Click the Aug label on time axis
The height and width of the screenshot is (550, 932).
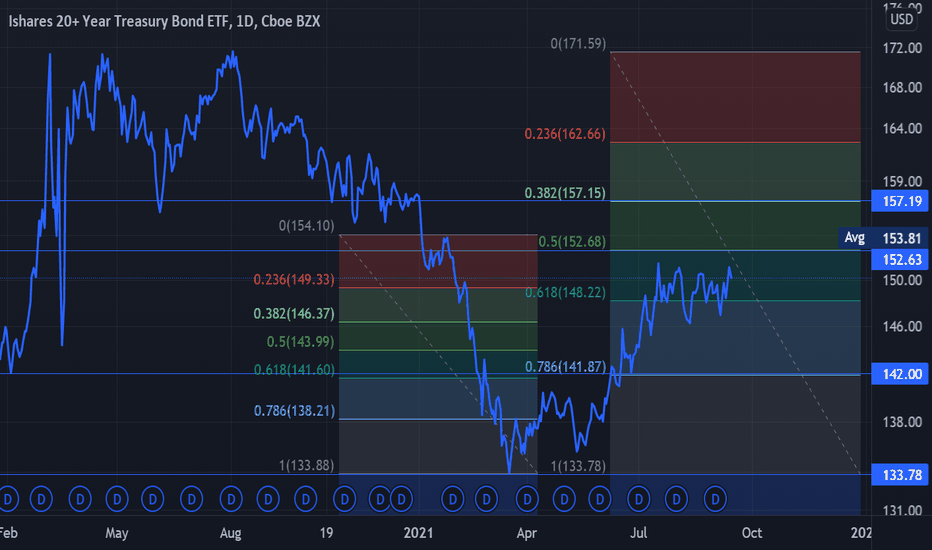[231, 533]
